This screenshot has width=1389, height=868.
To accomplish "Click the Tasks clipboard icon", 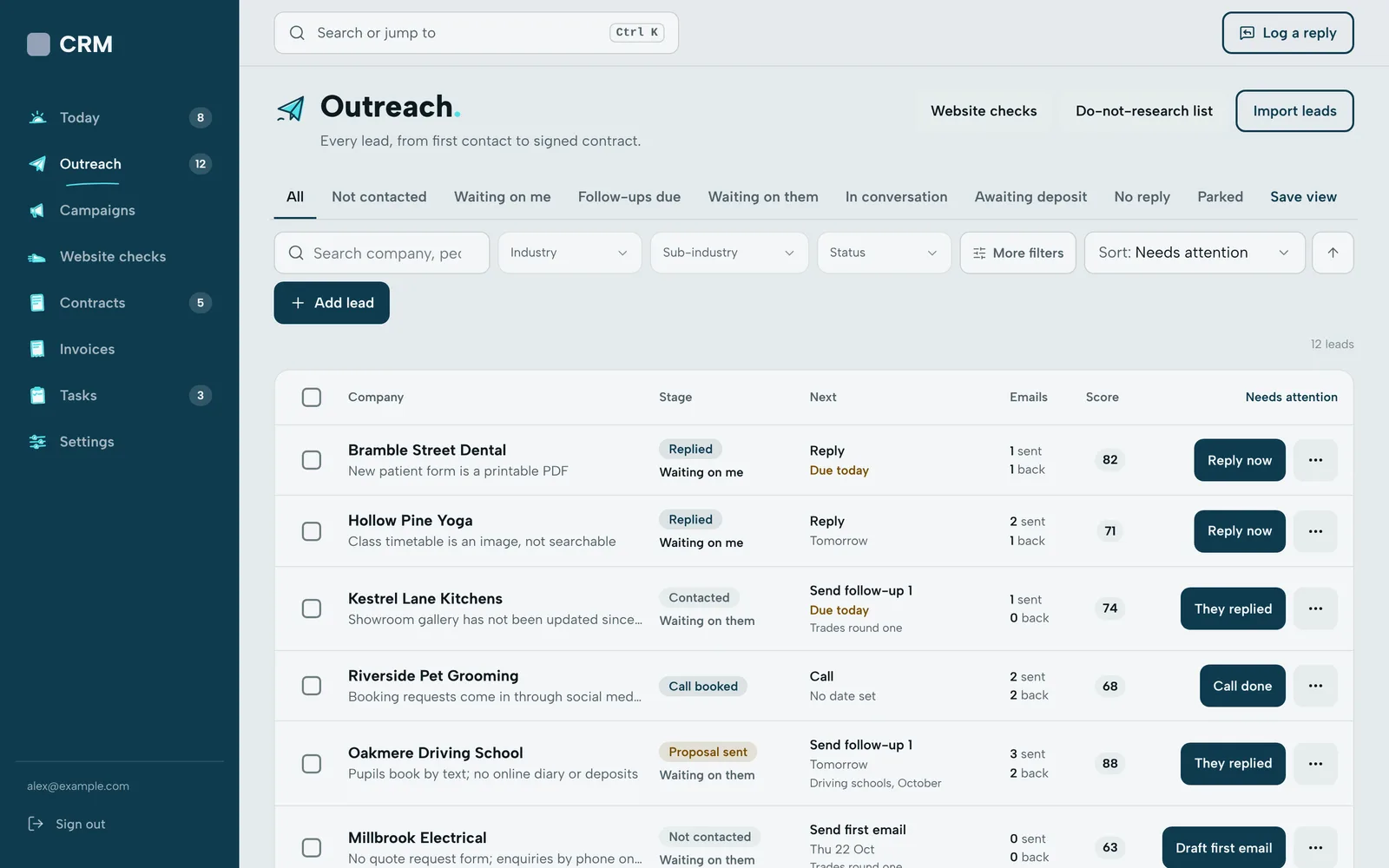I will click(x=37, y=396).
